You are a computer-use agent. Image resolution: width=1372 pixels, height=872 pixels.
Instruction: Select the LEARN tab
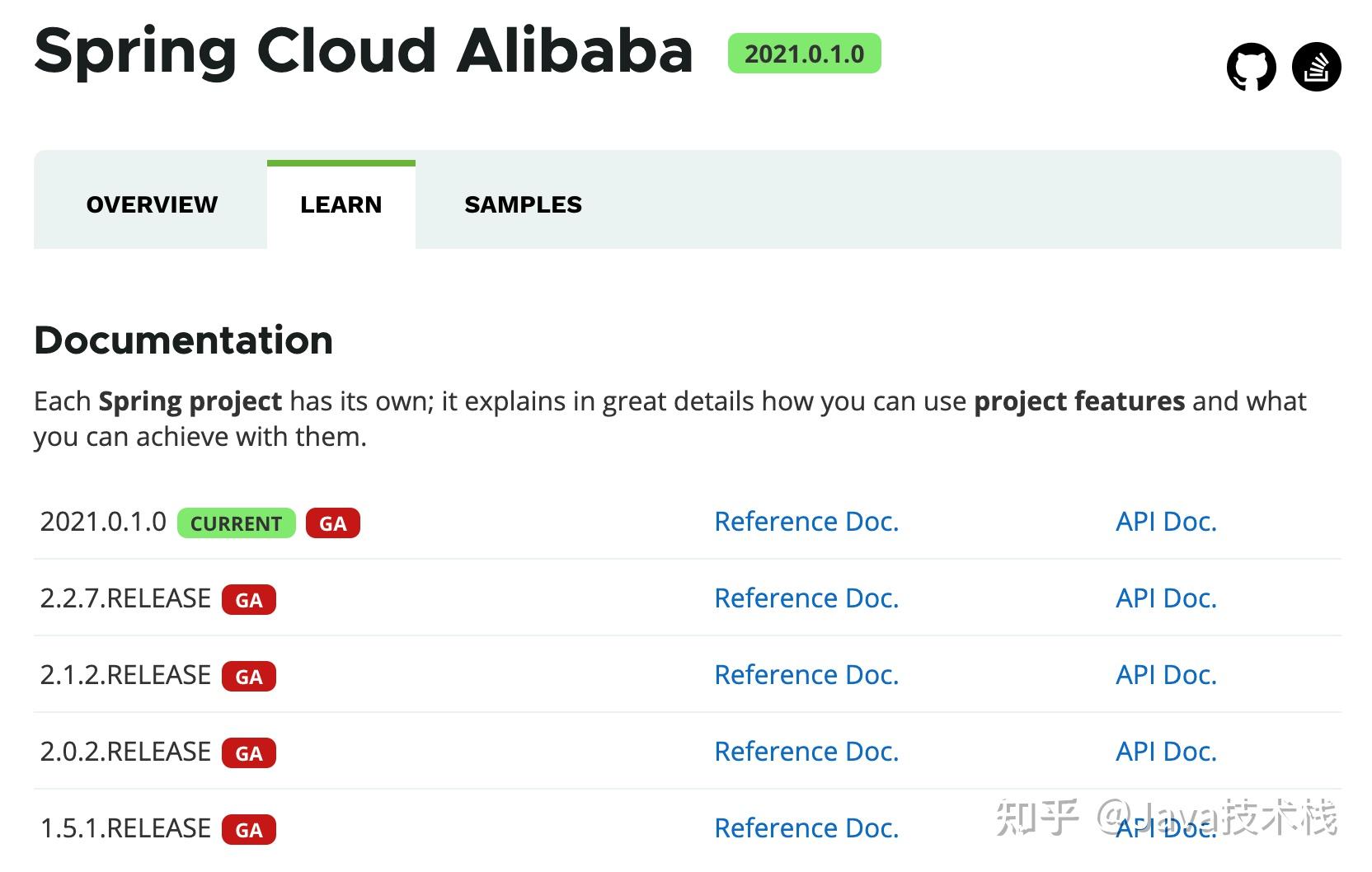click(x=341, y=204)
